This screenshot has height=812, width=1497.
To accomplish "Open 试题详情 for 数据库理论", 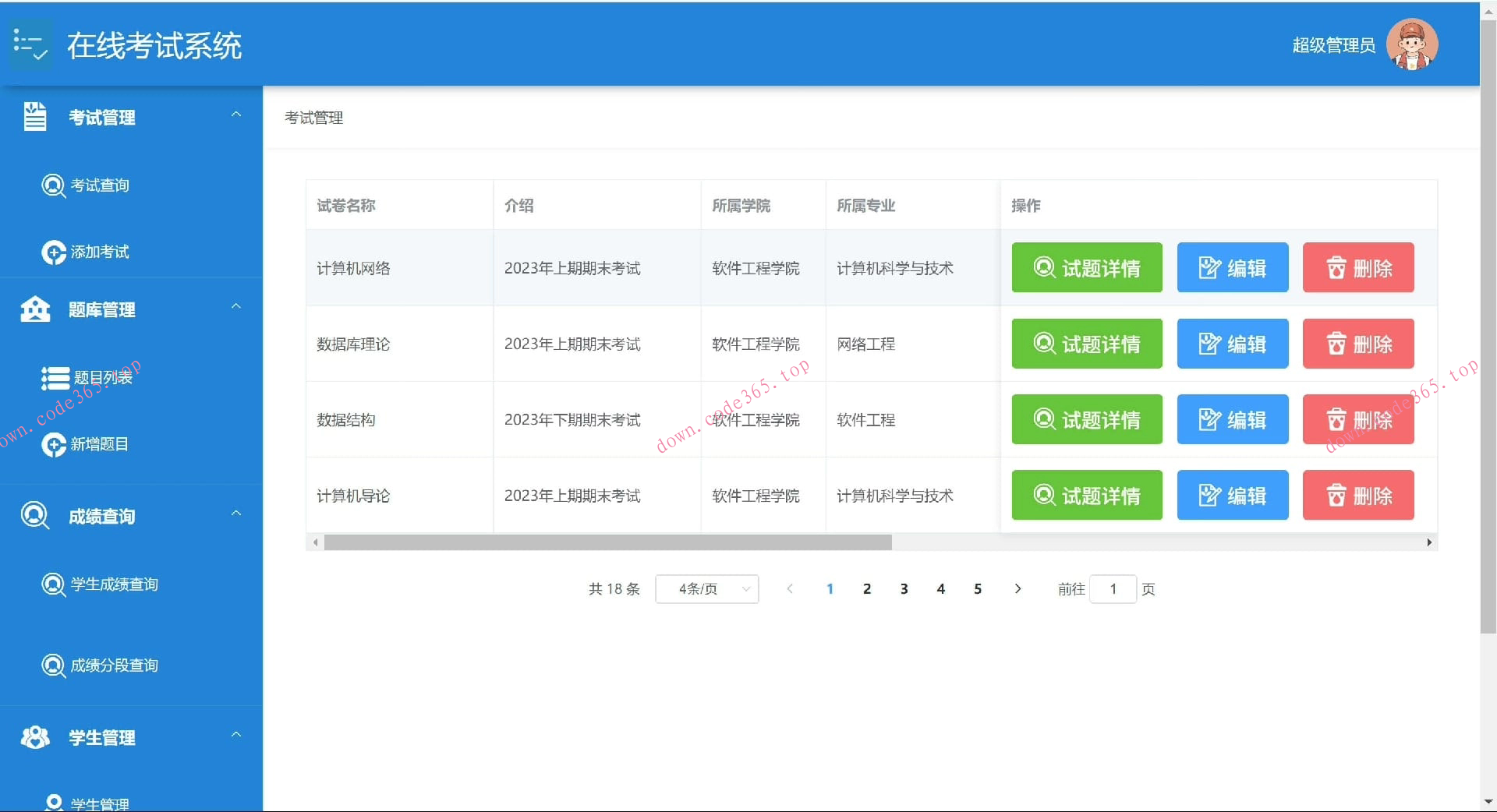I will tap(1086, 344).
